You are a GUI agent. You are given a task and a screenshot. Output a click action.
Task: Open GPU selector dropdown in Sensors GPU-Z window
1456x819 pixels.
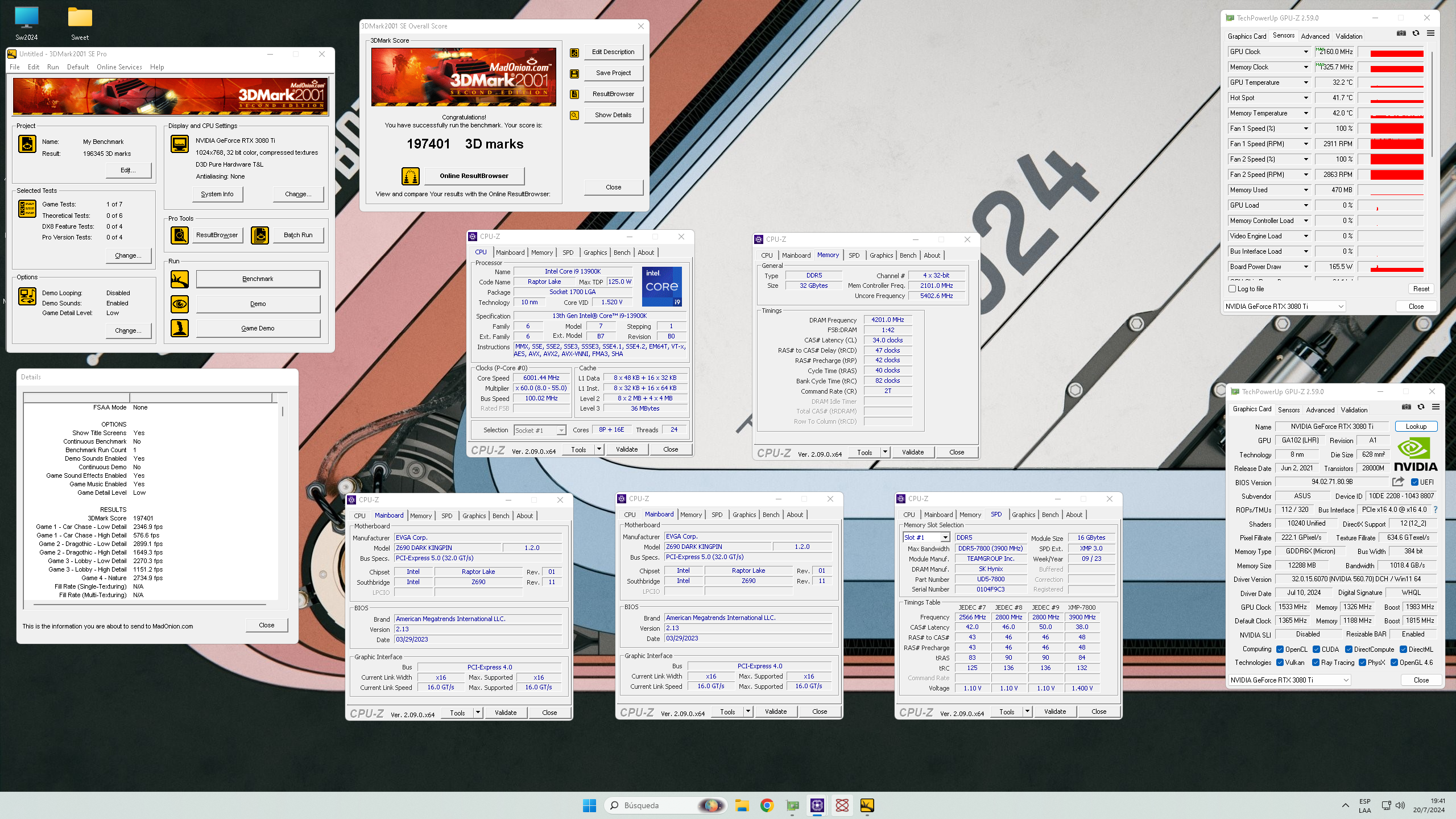point(1285,307)
